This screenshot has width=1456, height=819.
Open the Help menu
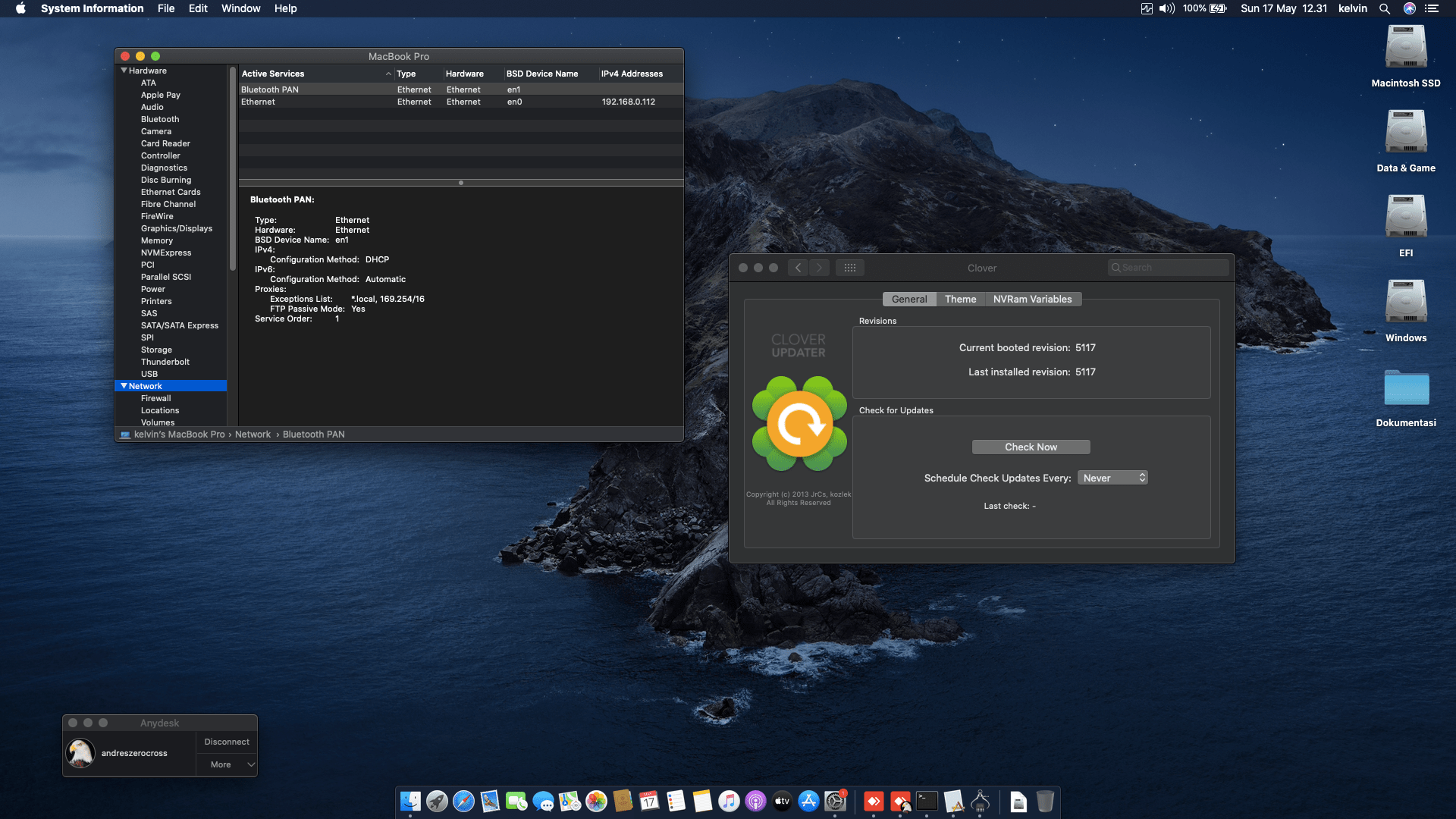pos(285,8)
